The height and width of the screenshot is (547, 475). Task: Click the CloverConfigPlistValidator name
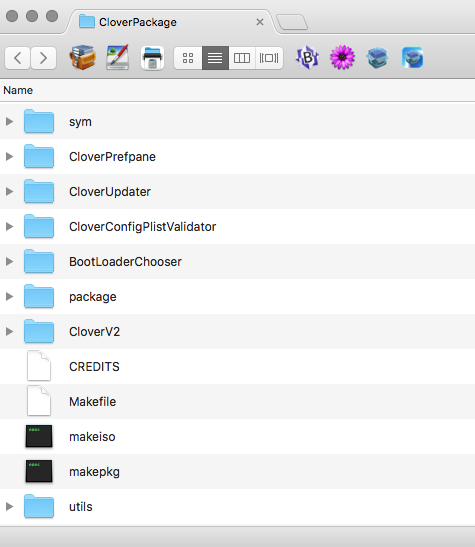142,227
